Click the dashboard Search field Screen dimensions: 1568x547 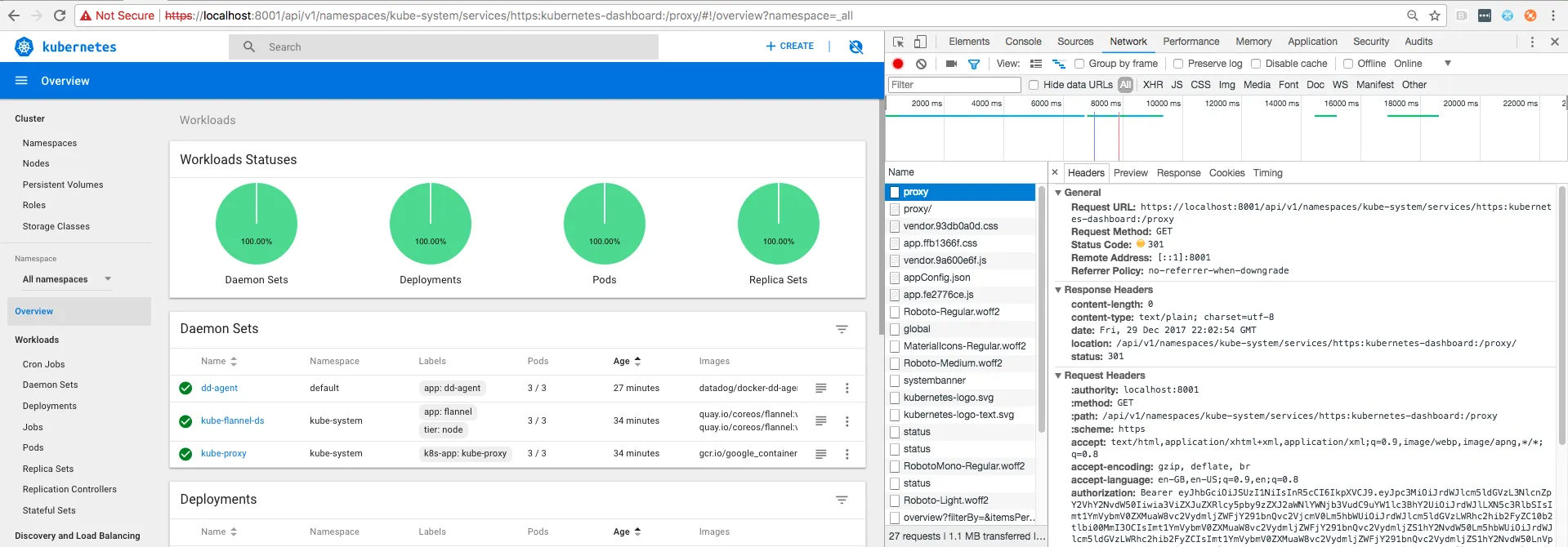point(444,47)
